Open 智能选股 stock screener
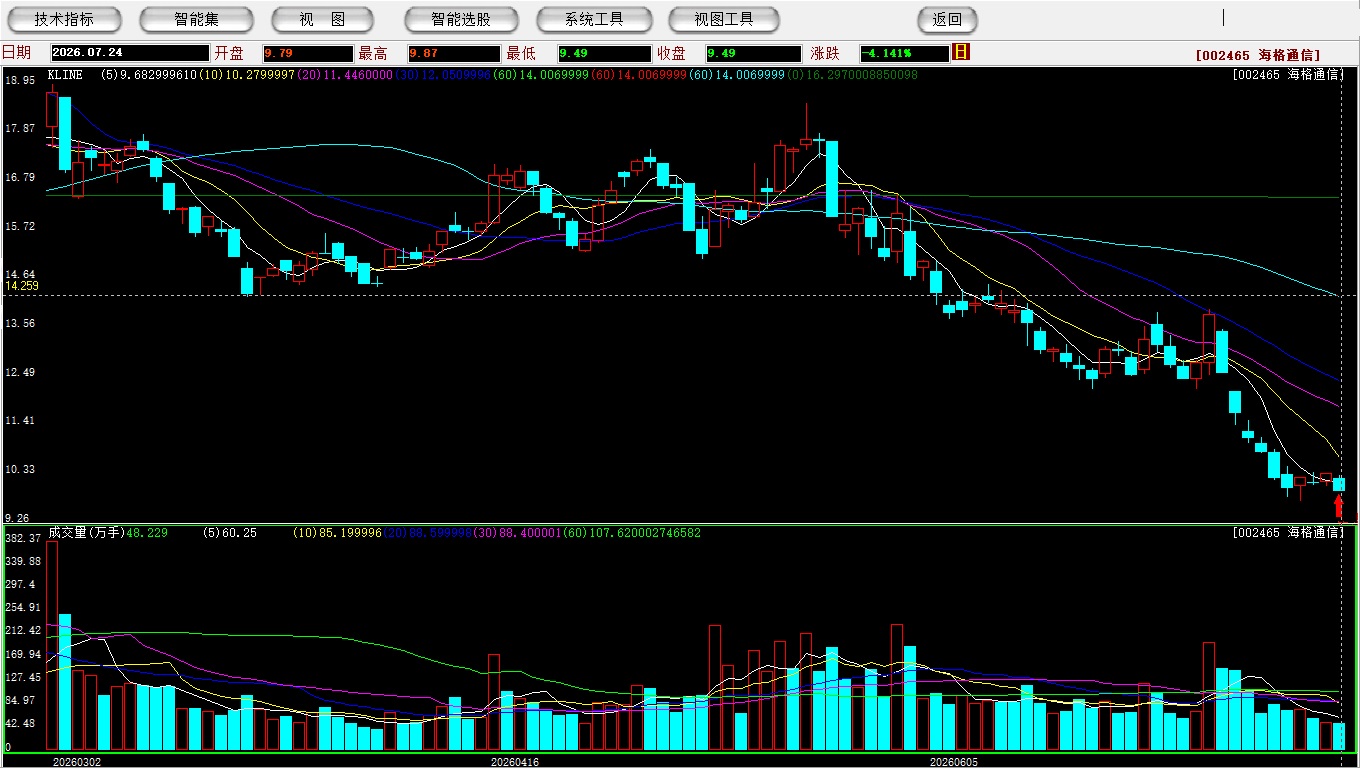Viewport: 1360px width, 768px height. click(x=461, y=19)
